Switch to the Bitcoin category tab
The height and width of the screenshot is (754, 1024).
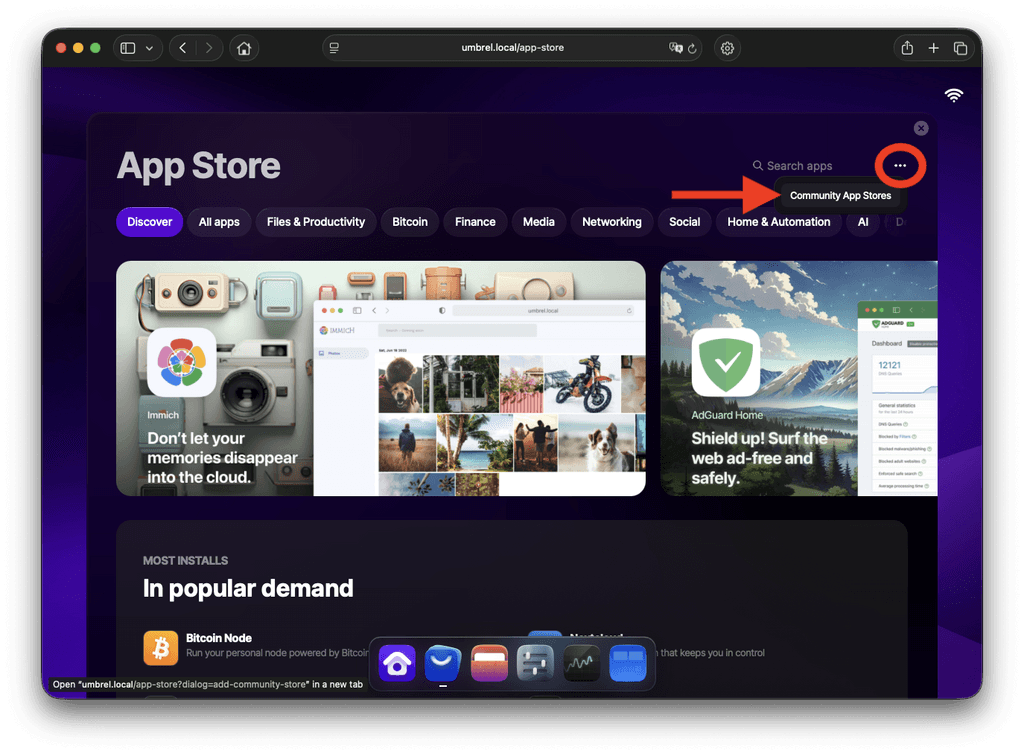(x=409, y=221)
